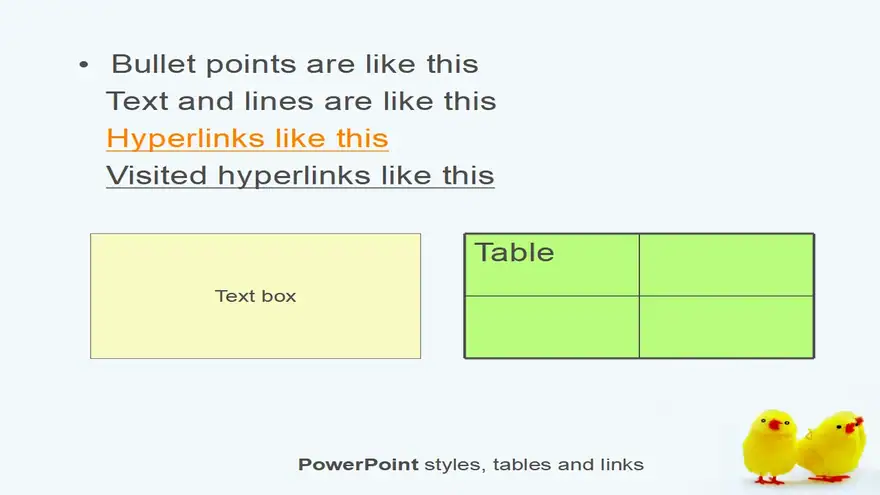Click the left chick's orange feet

(769, 480)
